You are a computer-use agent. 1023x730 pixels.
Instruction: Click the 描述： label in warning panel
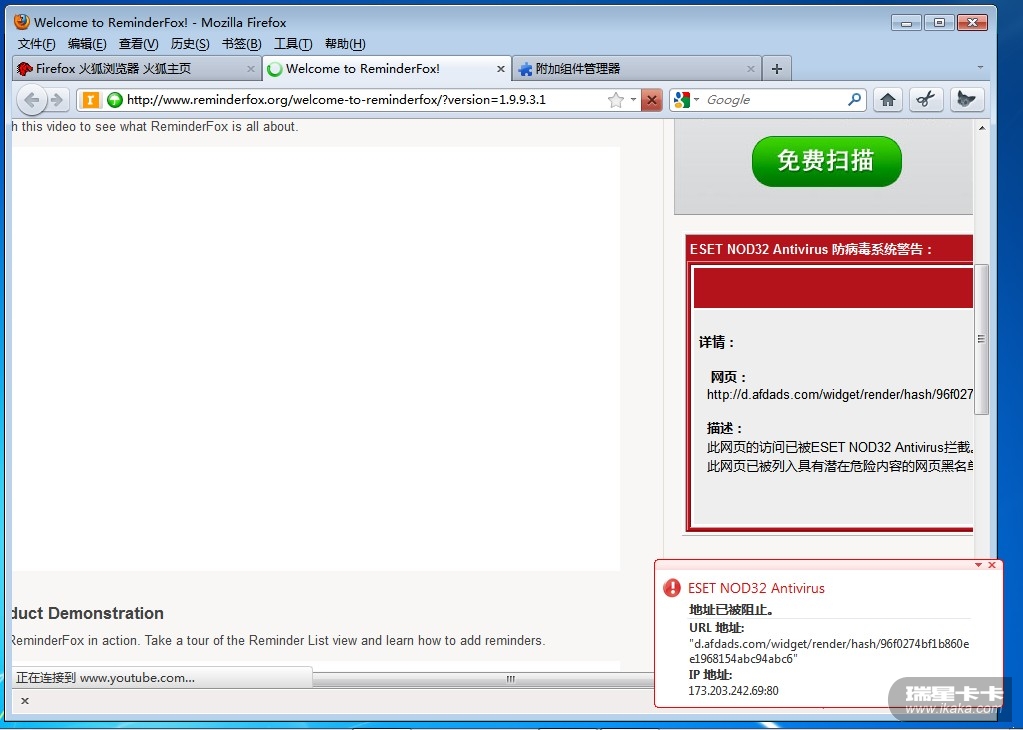click(724, 428)
